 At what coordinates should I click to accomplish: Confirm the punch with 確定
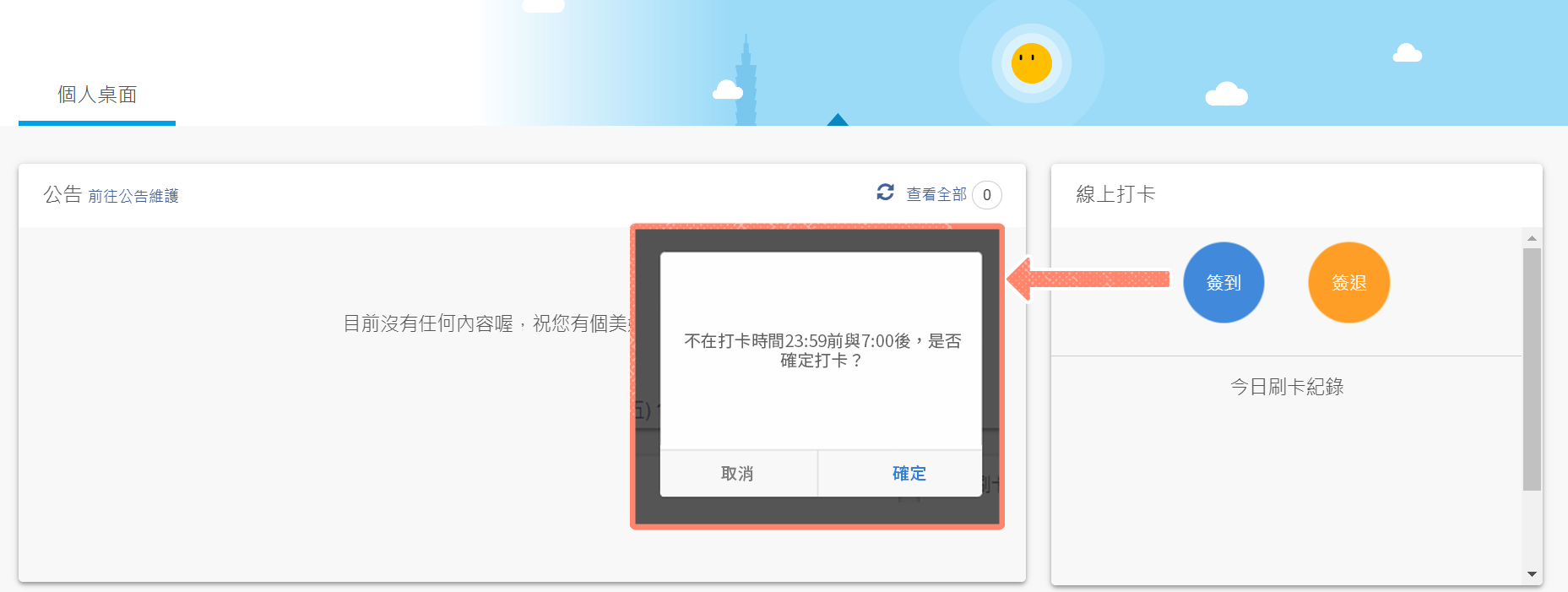point(909,474)
